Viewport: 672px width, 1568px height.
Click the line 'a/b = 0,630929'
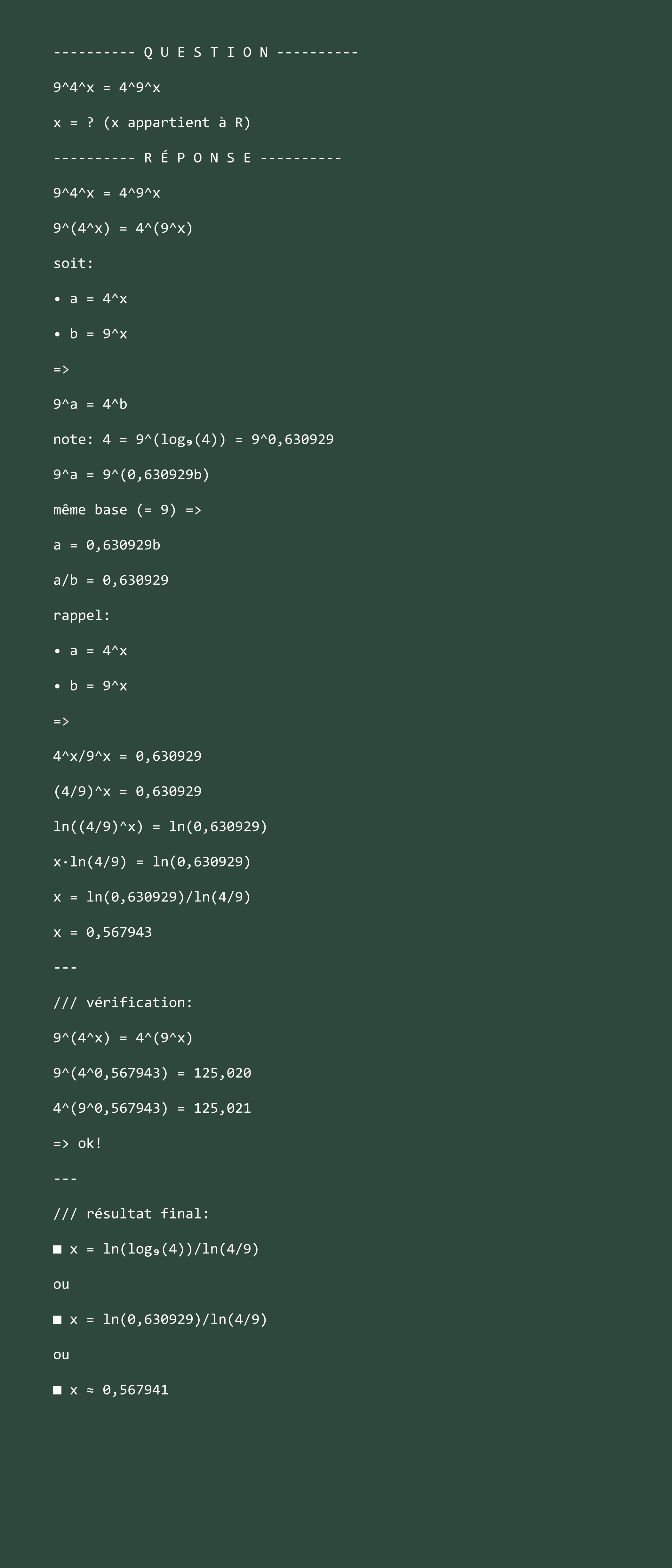(111, 580)
